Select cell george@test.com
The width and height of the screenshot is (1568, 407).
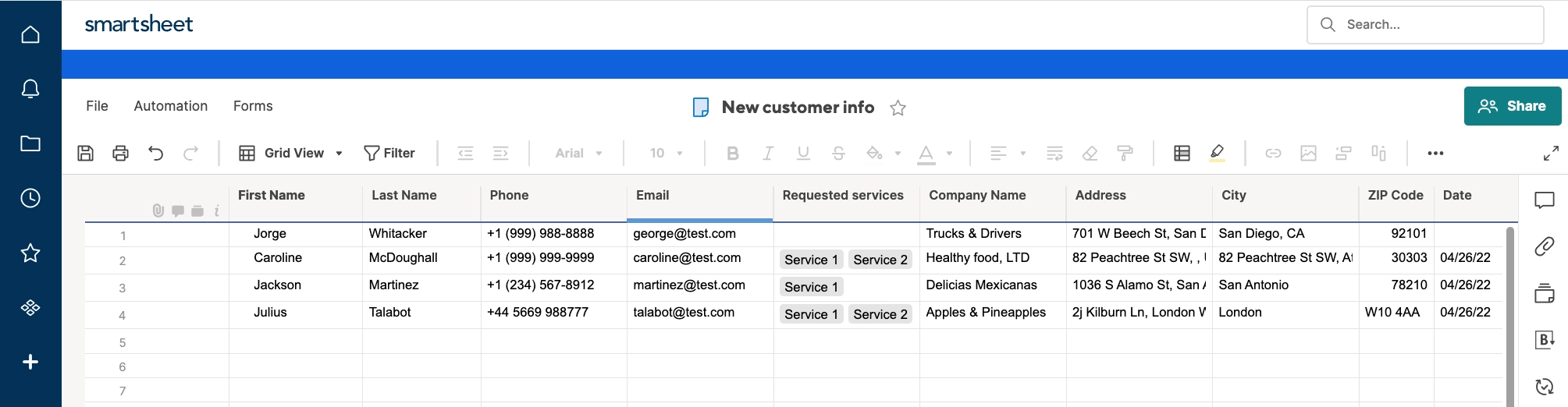click(x=700, y=234)
